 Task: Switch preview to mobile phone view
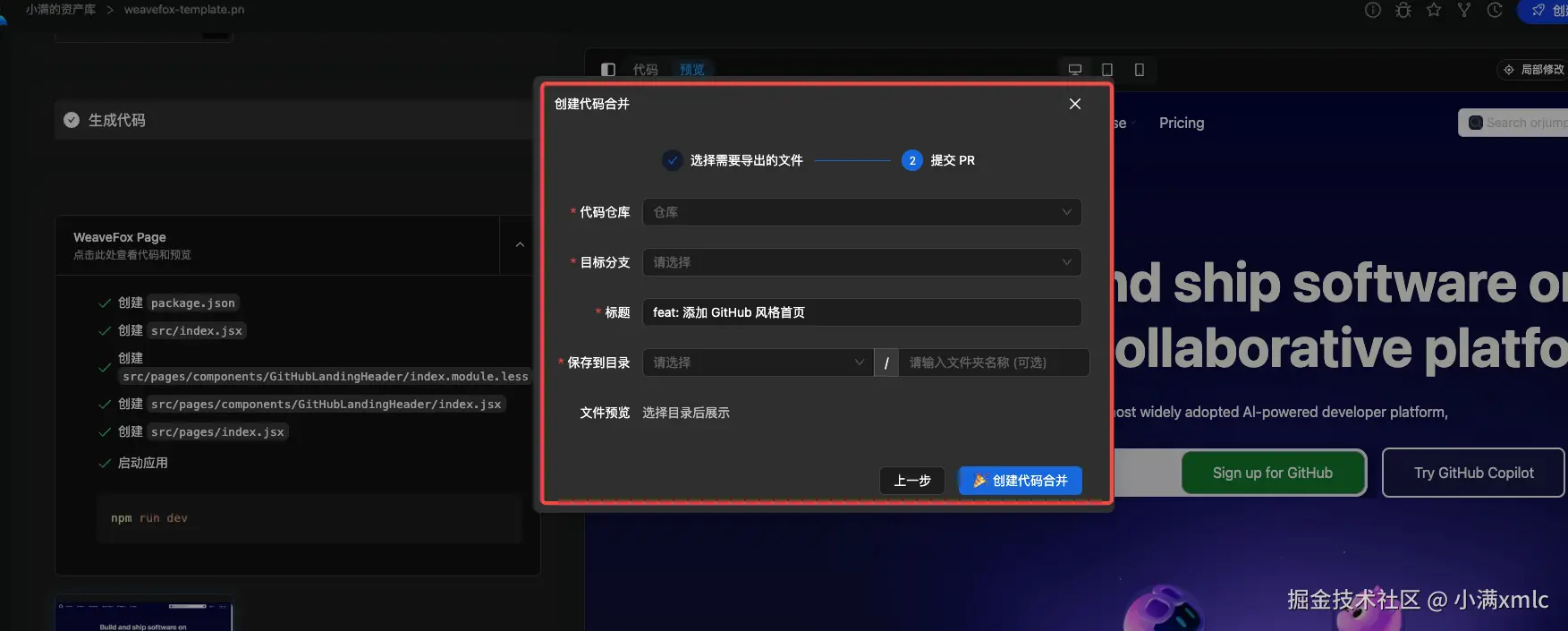[x=1140, y=69]
